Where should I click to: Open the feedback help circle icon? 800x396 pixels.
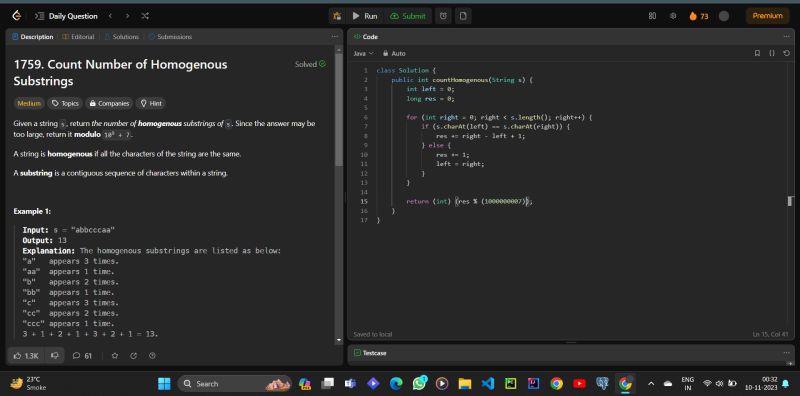pyautogui.click(x=152, y=356)
